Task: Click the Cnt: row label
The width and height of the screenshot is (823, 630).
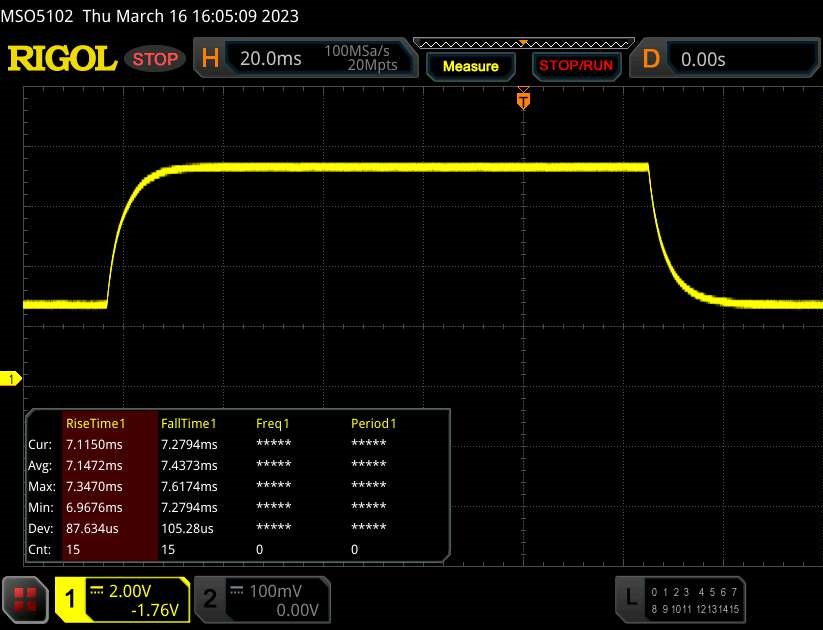Action: coord(40,550)
